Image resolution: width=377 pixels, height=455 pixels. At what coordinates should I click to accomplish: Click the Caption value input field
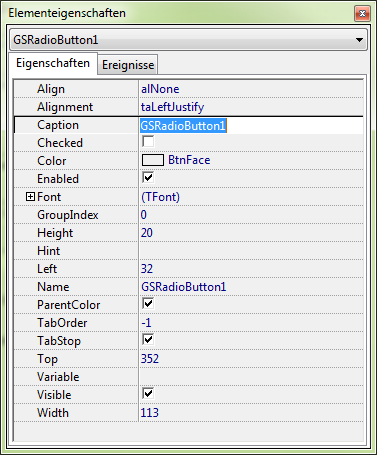point(251,125)
